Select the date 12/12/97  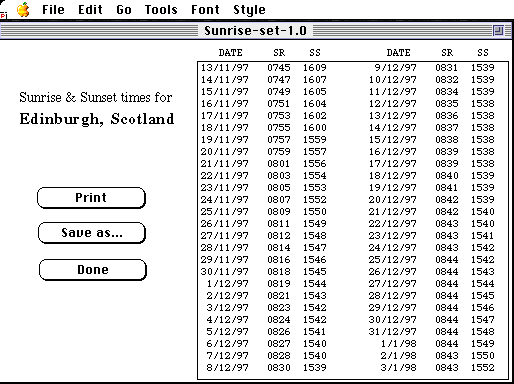click(393, 104)
